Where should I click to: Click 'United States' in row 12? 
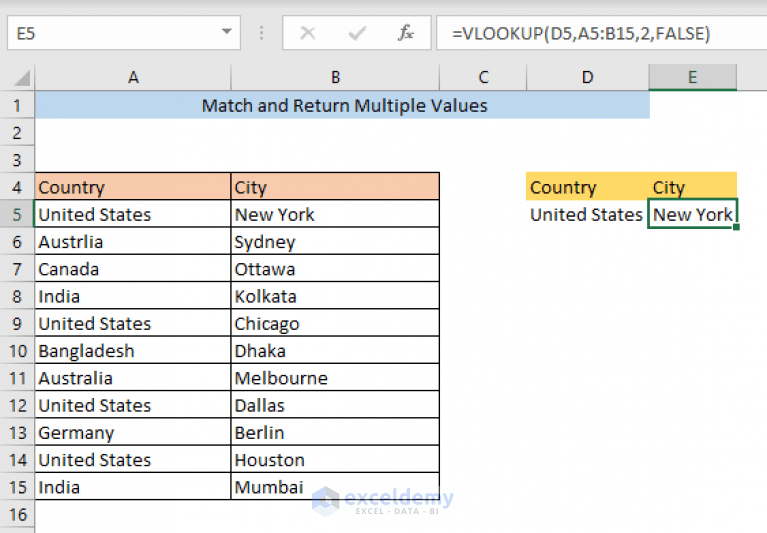[x=133, y=405]
